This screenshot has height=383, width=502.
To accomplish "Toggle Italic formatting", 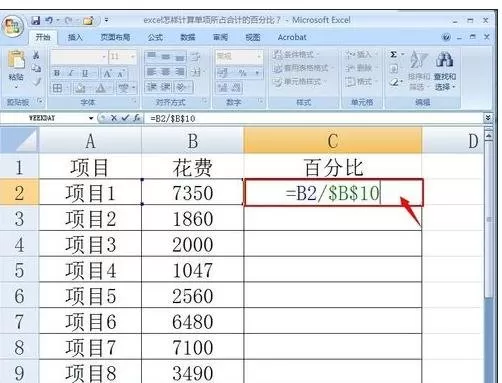I will coord(71,73).
